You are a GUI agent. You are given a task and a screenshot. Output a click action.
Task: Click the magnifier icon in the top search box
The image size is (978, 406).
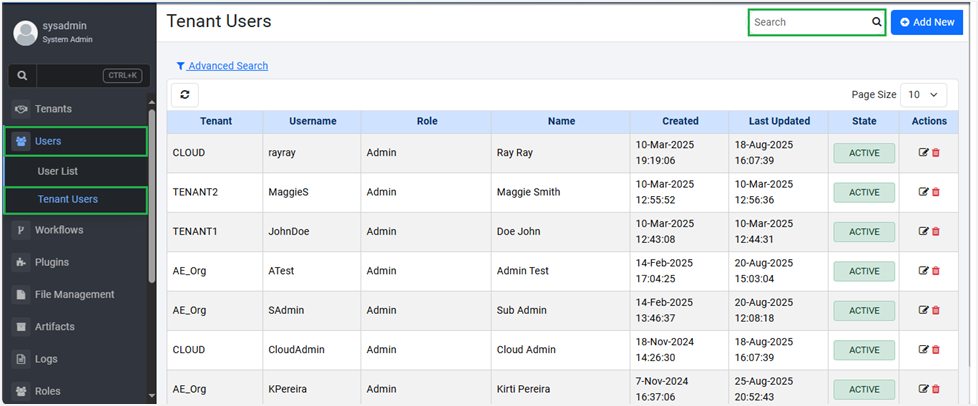click(x=876, y=22)
